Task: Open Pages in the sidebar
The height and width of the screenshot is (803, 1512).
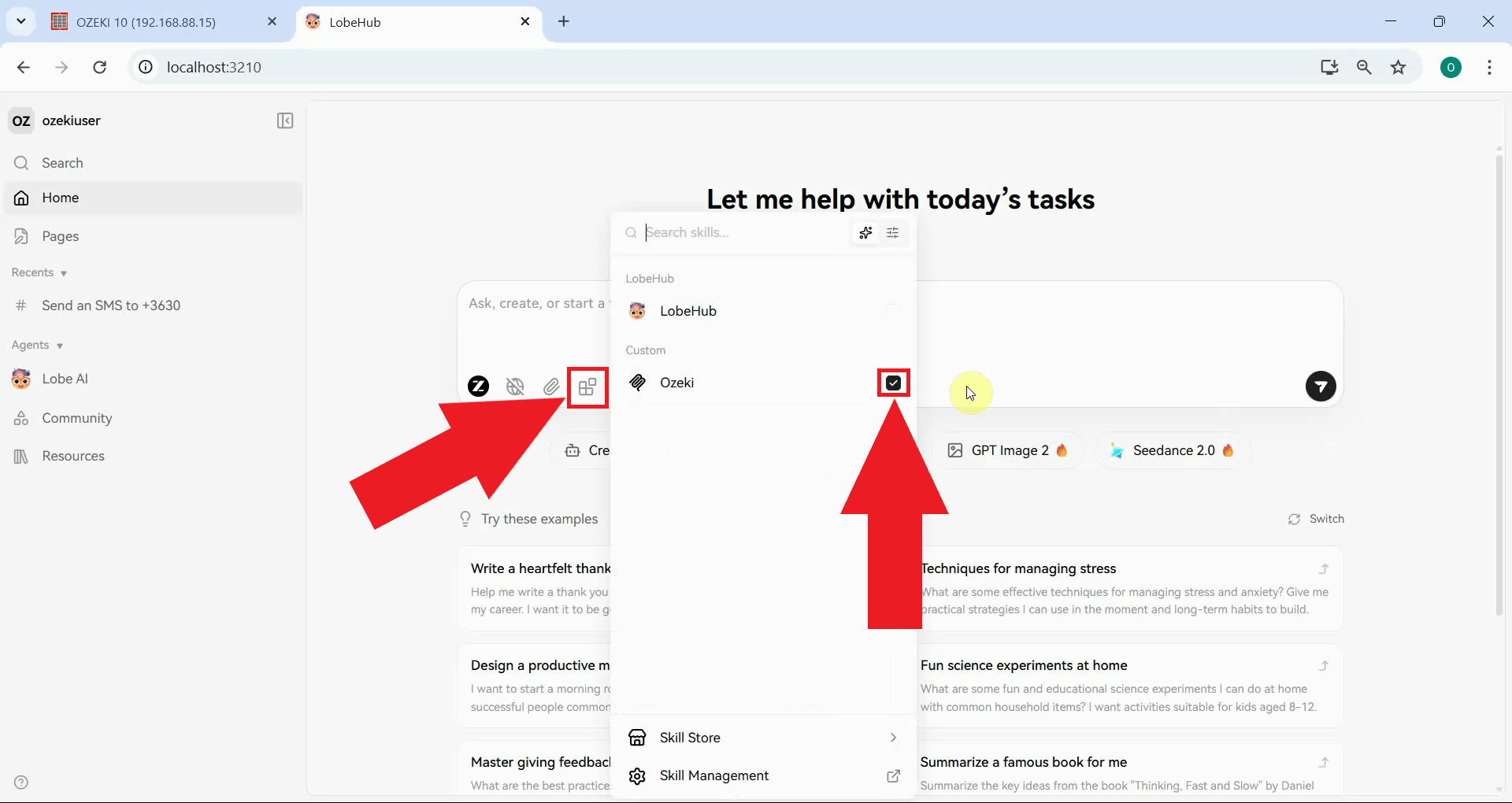Action: (154, 236)
